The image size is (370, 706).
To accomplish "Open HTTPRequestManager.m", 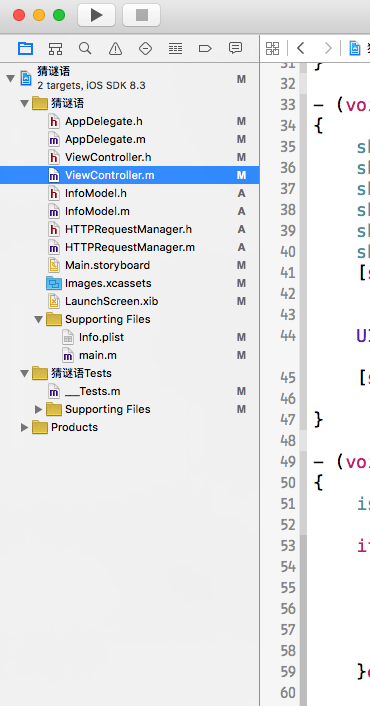I will 130,247.
